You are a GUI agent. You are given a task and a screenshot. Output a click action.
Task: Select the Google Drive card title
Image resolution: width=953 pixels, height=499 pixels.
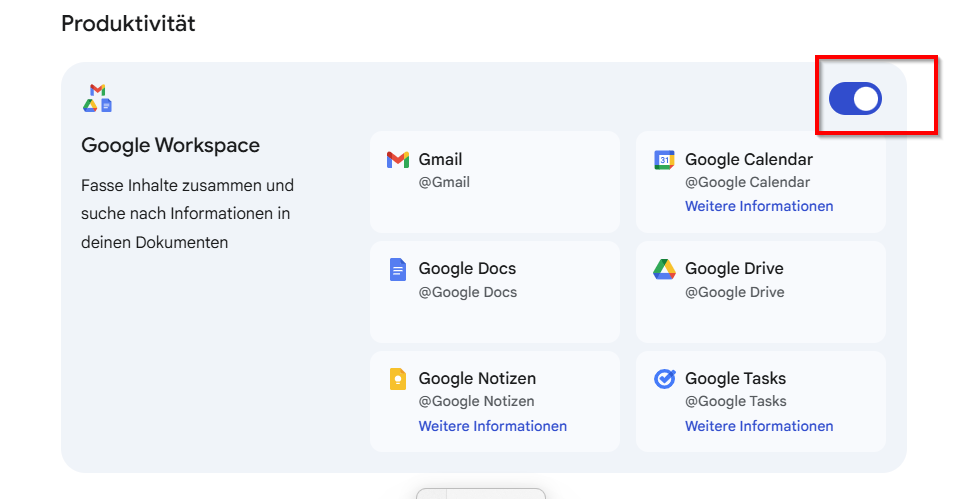734,268
